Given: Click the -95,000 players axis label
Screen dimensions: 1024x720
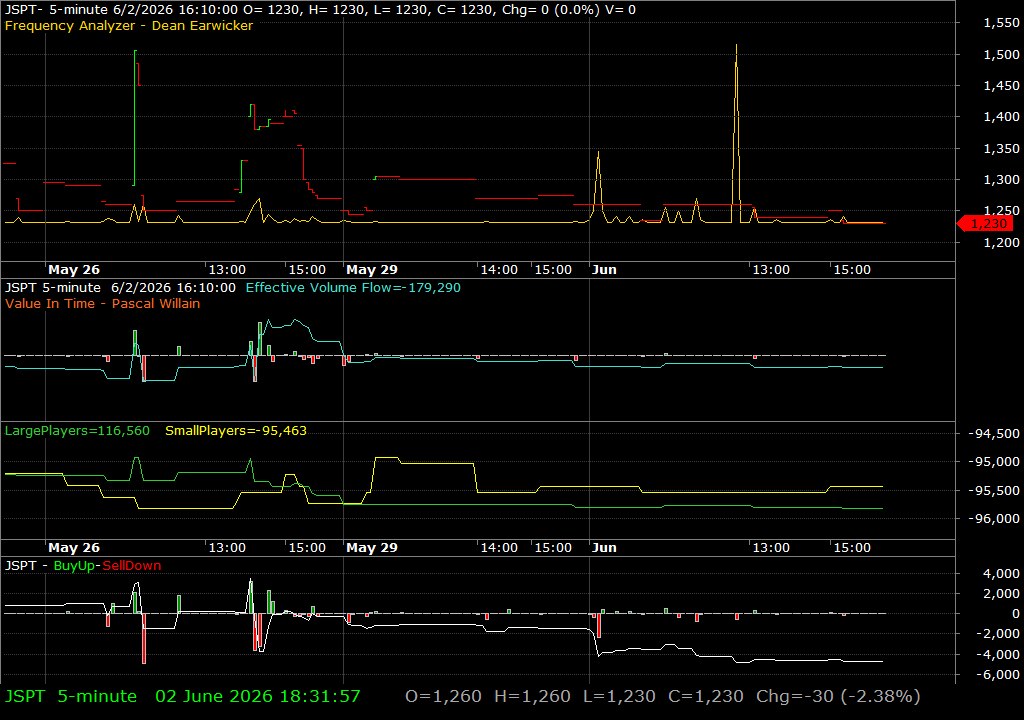Looking at the screenshot, I should 993,462.
